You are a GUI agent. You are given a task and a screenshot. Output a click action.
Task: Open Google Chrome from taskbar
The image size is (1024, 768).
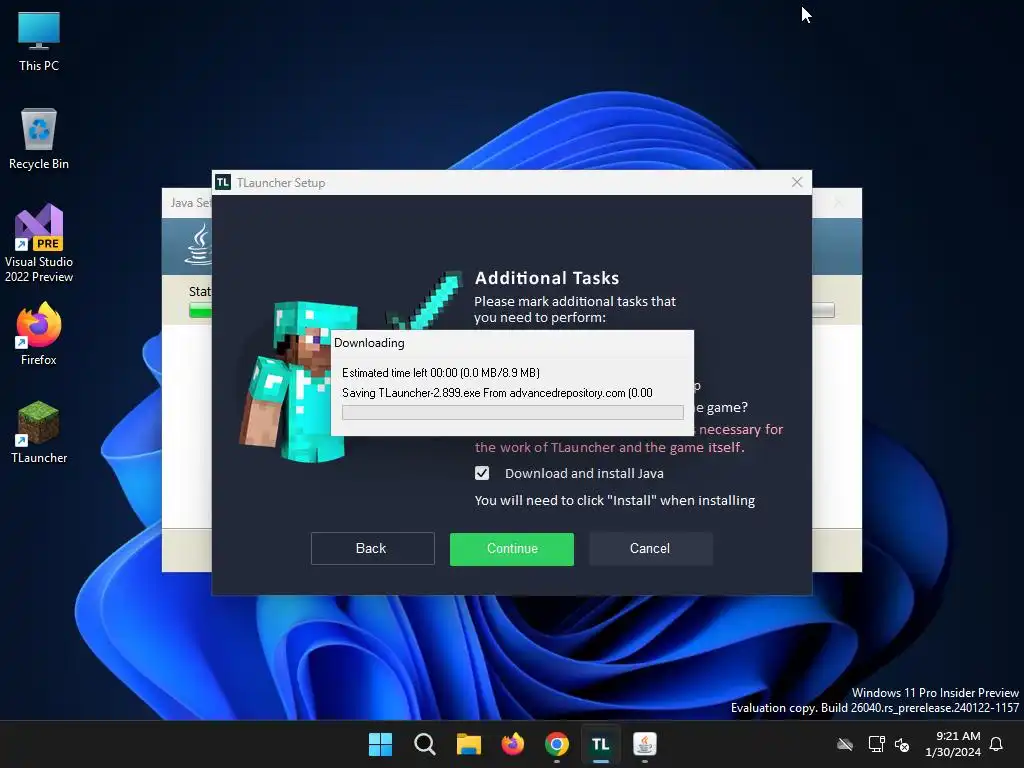tap(556, 744)
